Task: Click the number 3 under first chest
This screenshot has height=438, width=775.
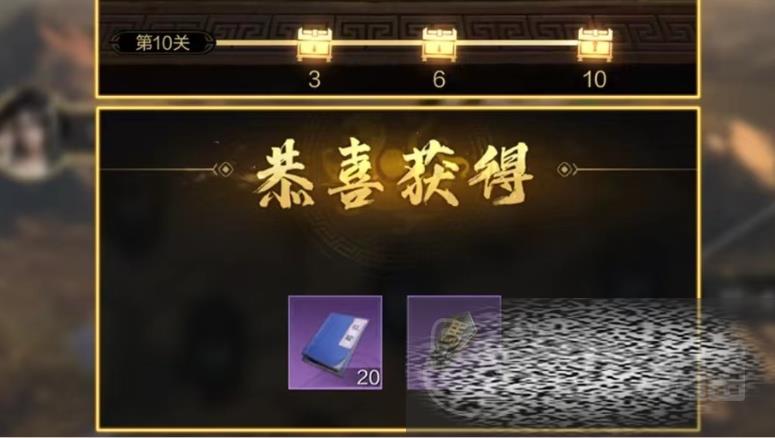Action: (x=314, y=79)
